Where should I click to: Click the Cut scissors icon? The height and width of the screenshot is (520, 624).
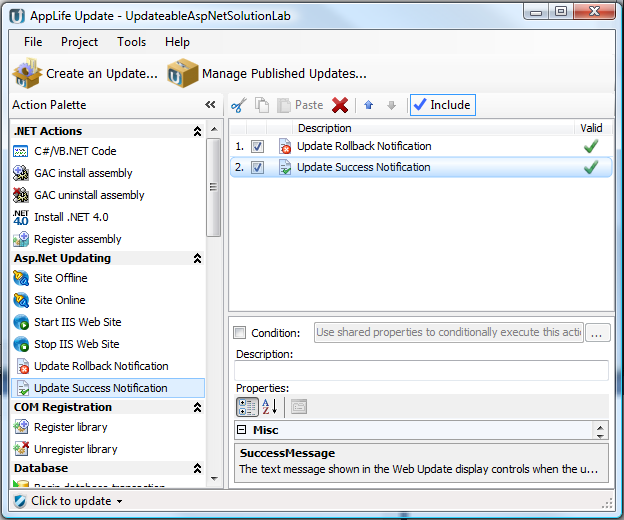click(x=239, y=105)
